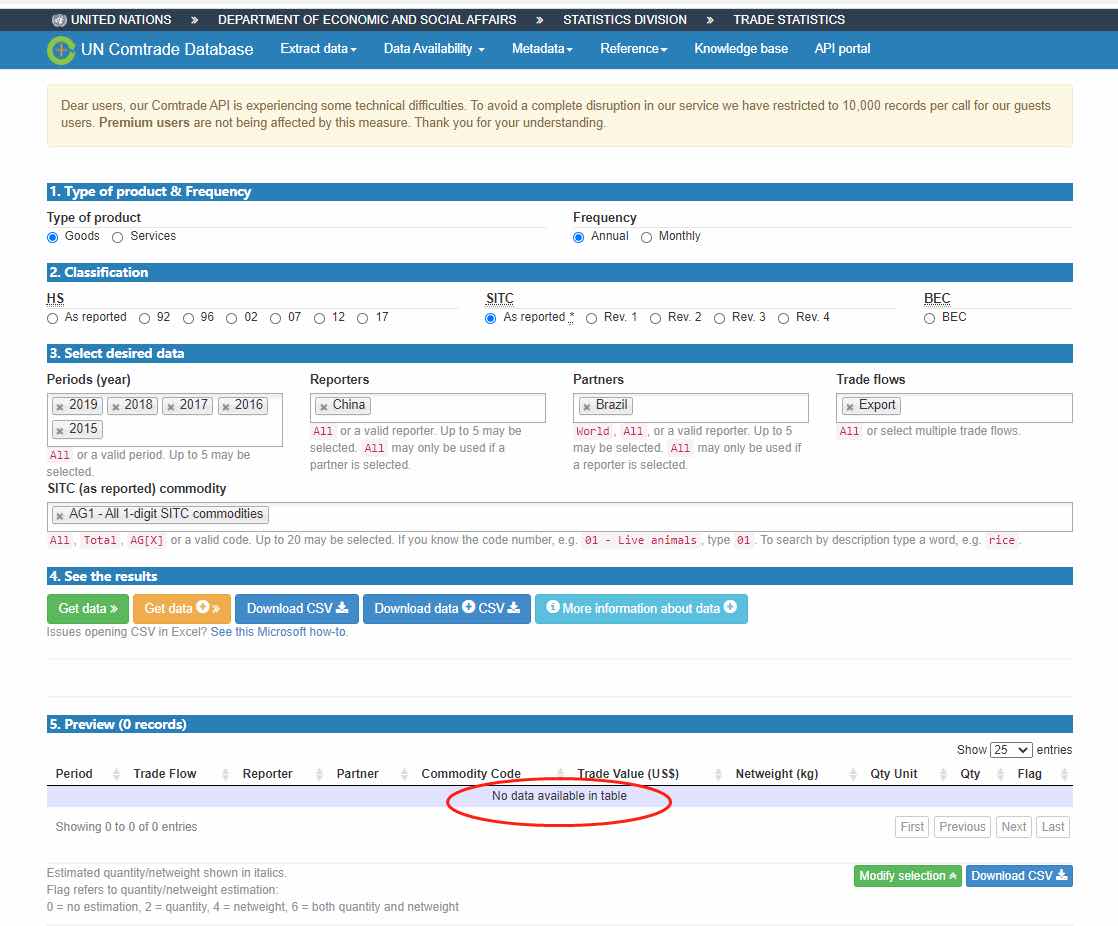The width and height of the screenshot is (1118, 926).
Task: Select HS As reported classification
Action: (53, 319)
